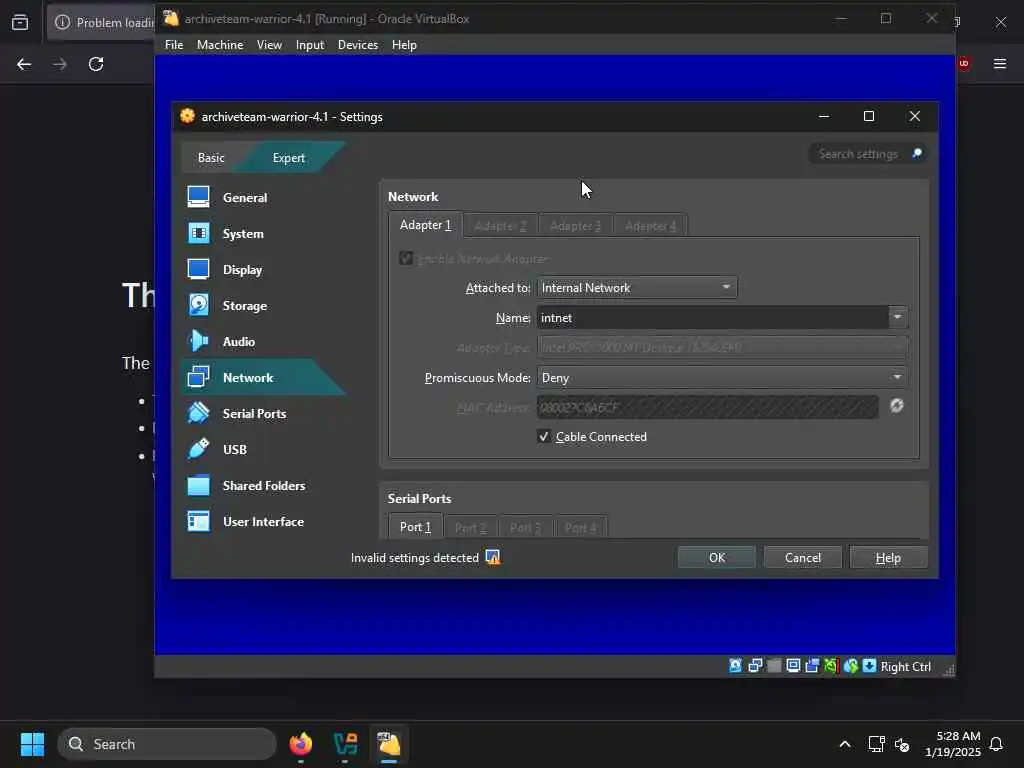Select the Adapter 3 tab
The width and height of the screenshot is (1024, 768).
click(x=575, y=226)
